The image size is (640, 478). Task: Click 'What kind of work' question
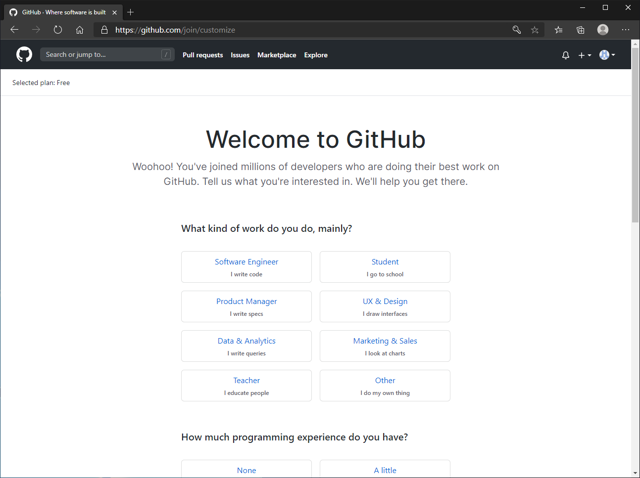click(267, 228)
